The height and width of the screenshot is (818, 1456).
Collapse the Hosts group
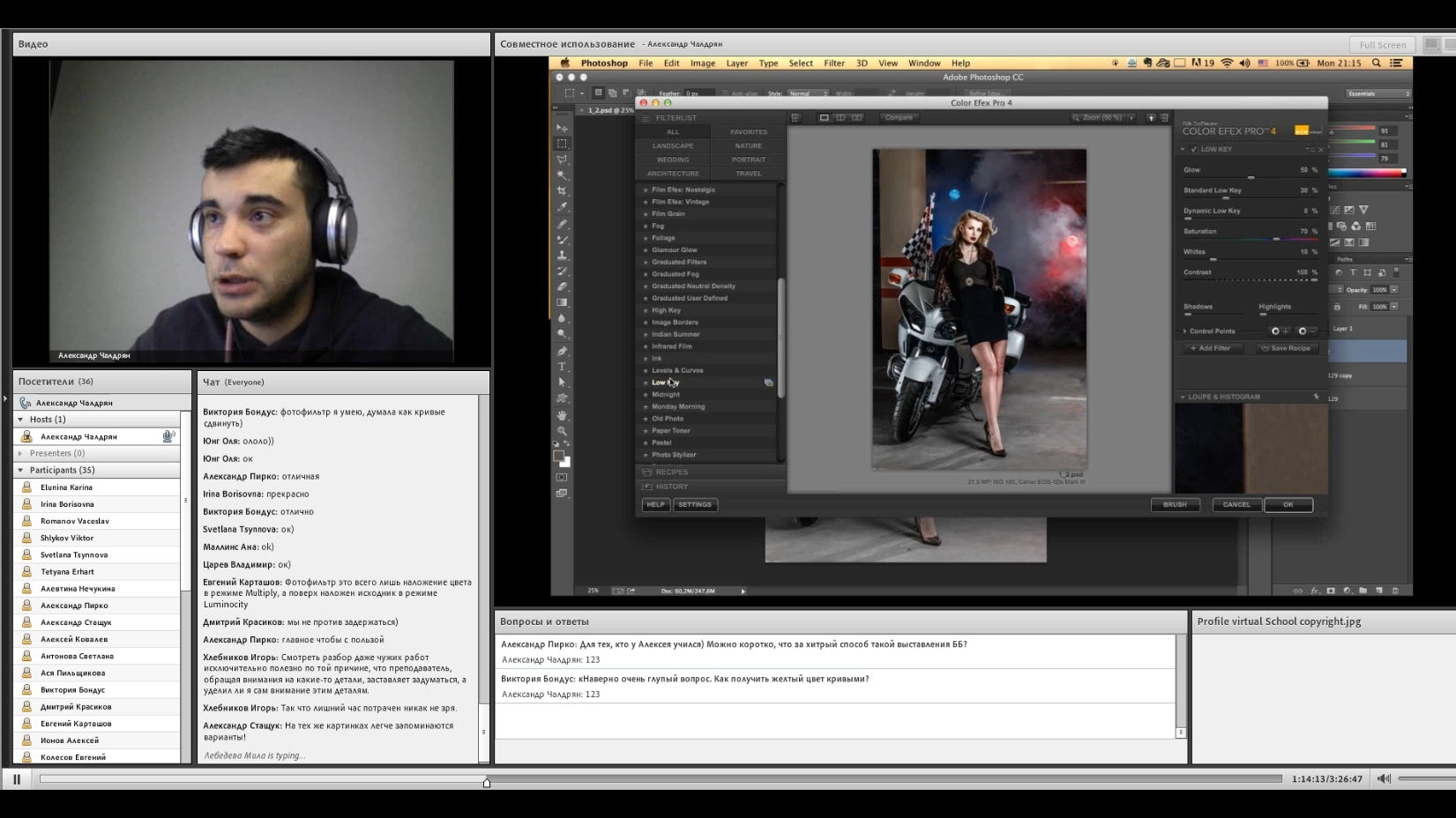[x=20, y=420]
